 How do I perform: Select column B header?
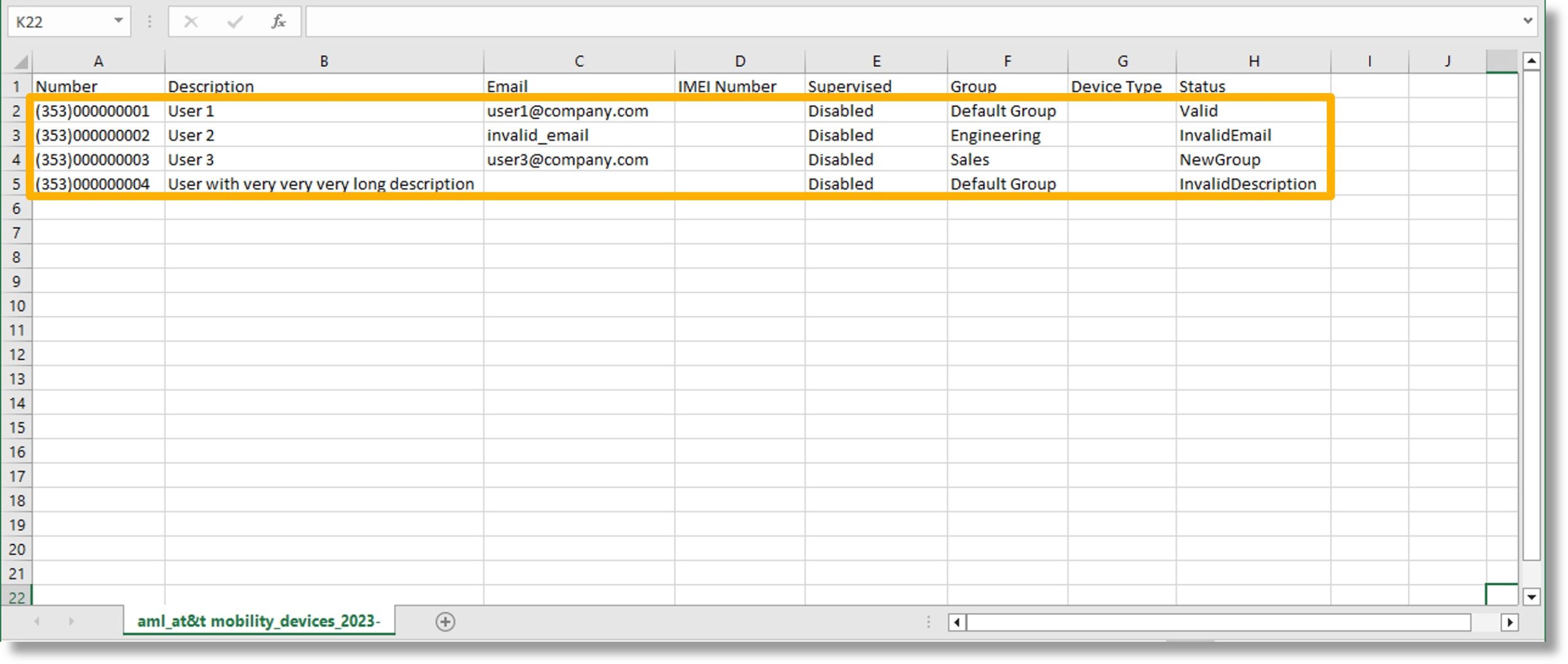[324, 61]
